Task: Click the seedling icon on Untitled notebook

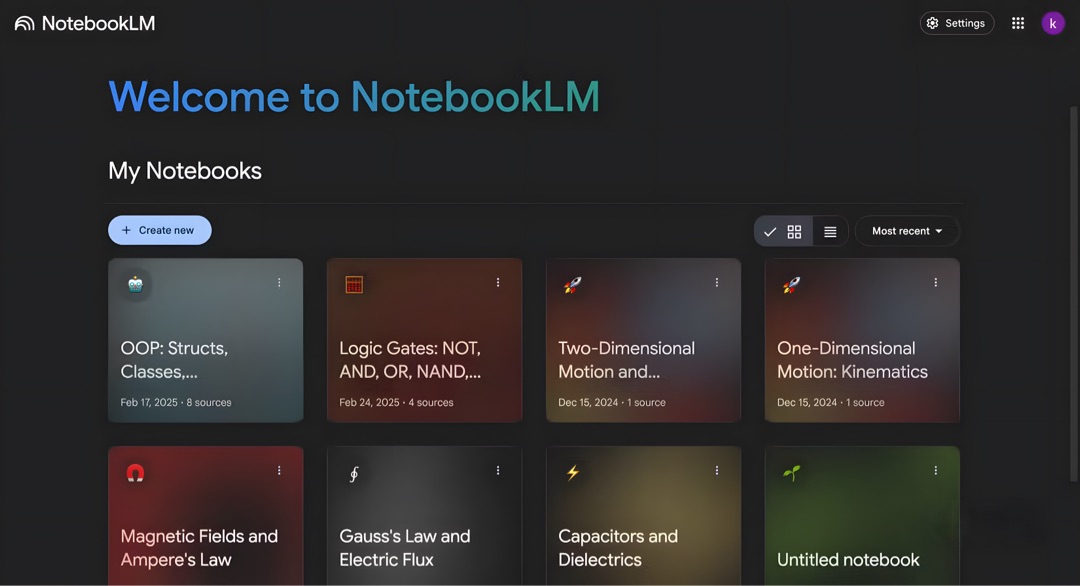Action: [791, 473]
